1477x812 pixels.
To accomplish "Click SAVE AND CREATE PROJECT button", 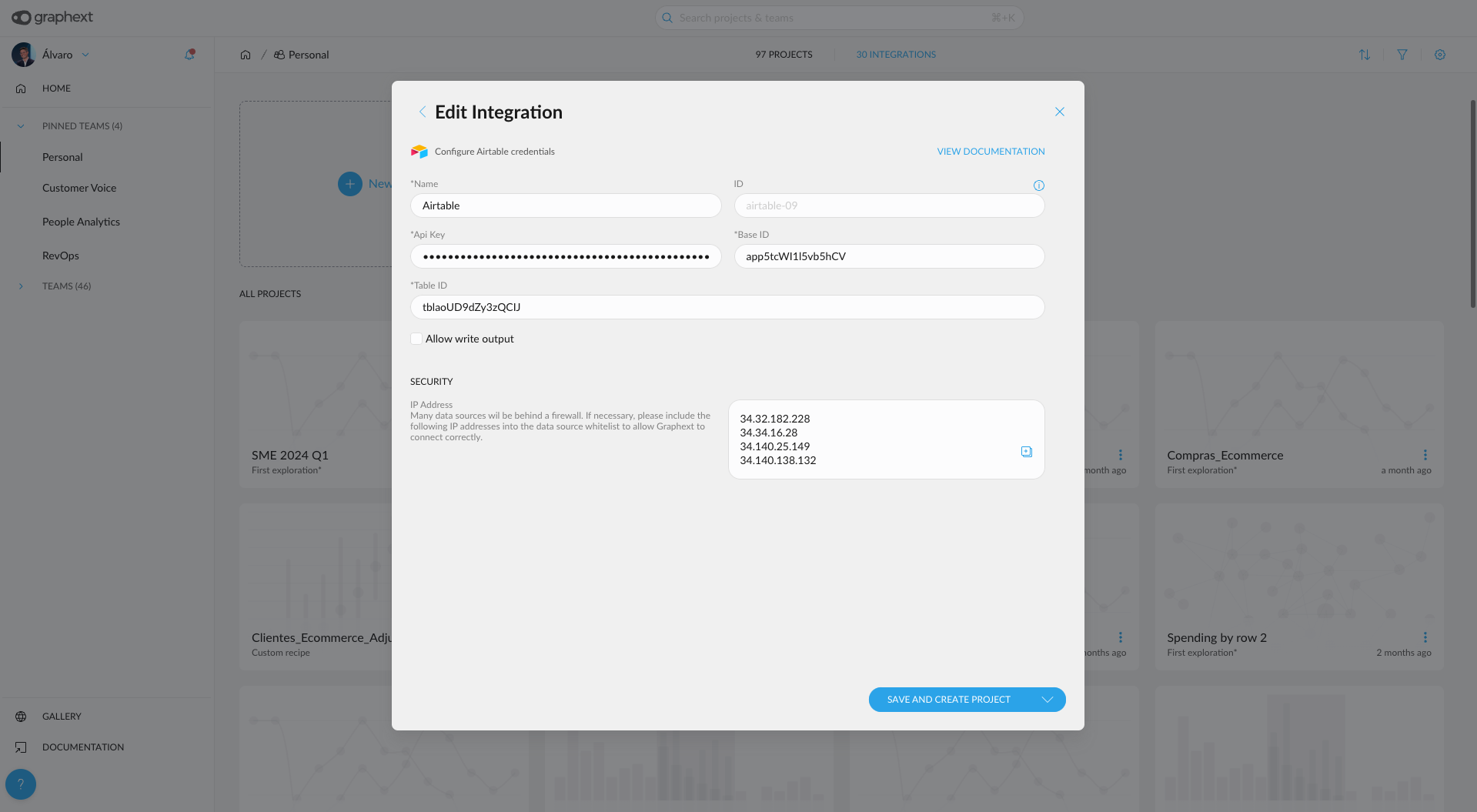I will click(948, 700).
